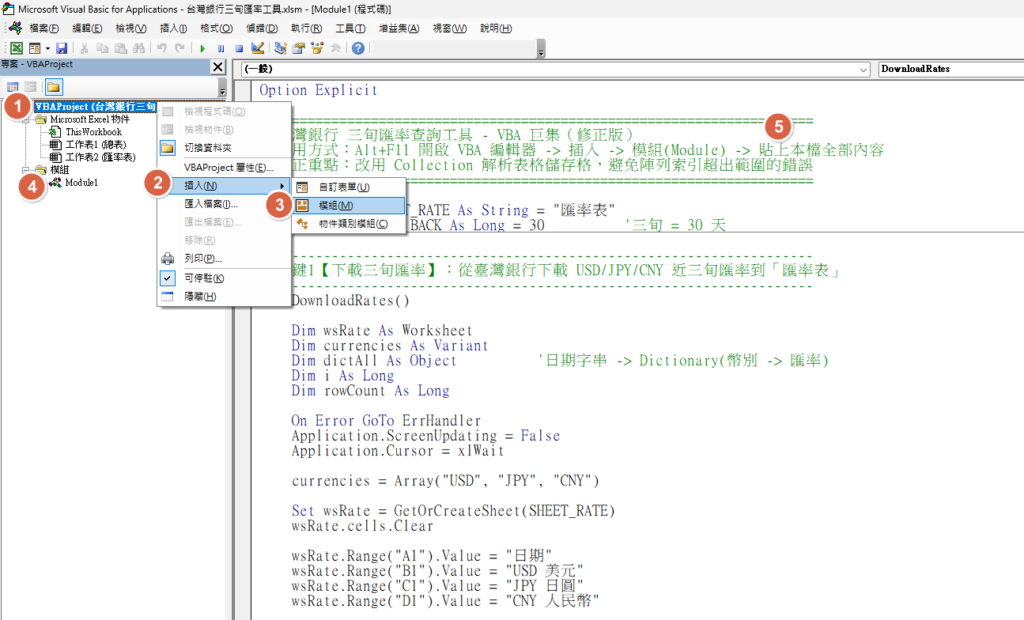
Task: Open the 說明(H) menu
Action: coord(496,29)
